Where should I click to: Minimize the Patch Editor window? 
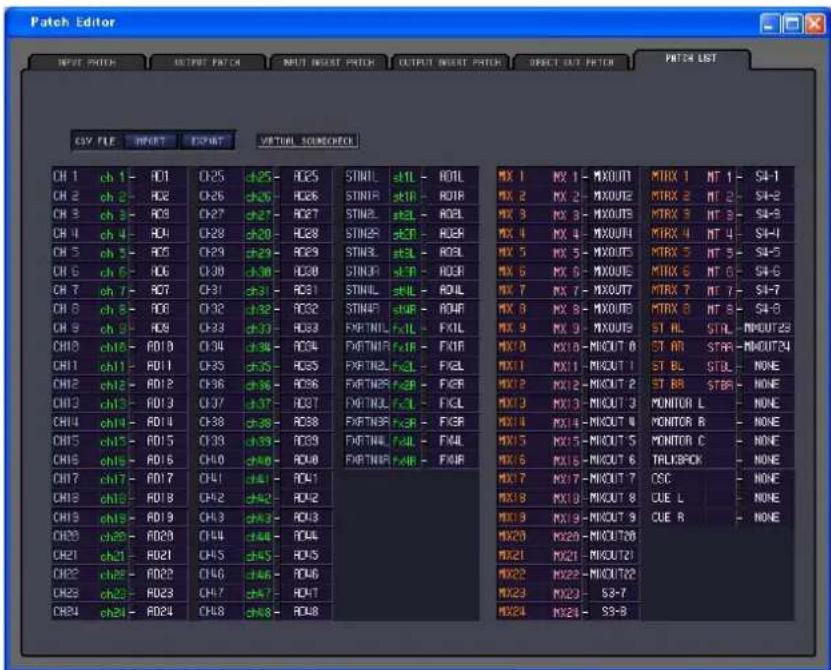click(770, 24)
